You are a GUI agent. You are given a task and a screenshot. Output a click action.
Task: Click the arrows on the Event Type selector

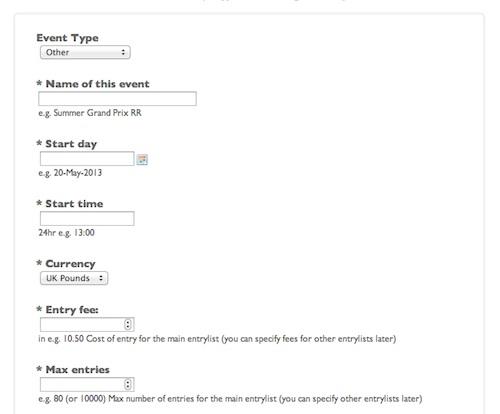123,52
